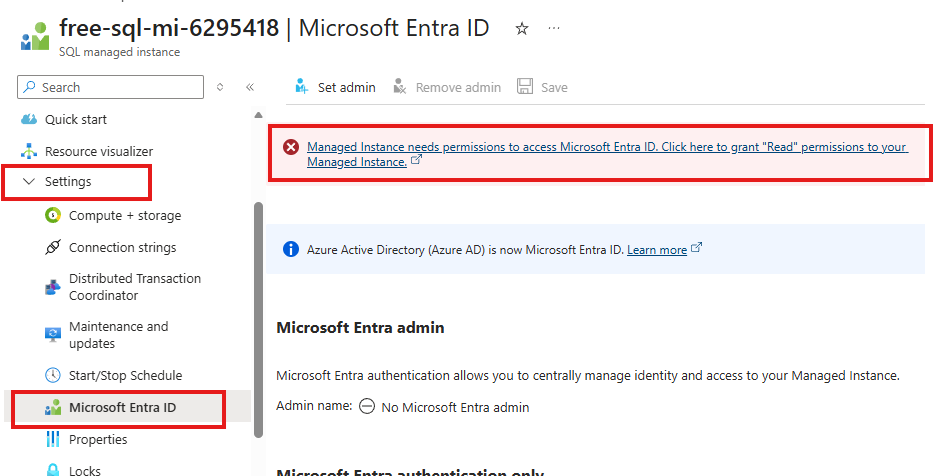
Task: Open Connection strings settings
Action: click(123, 248)
